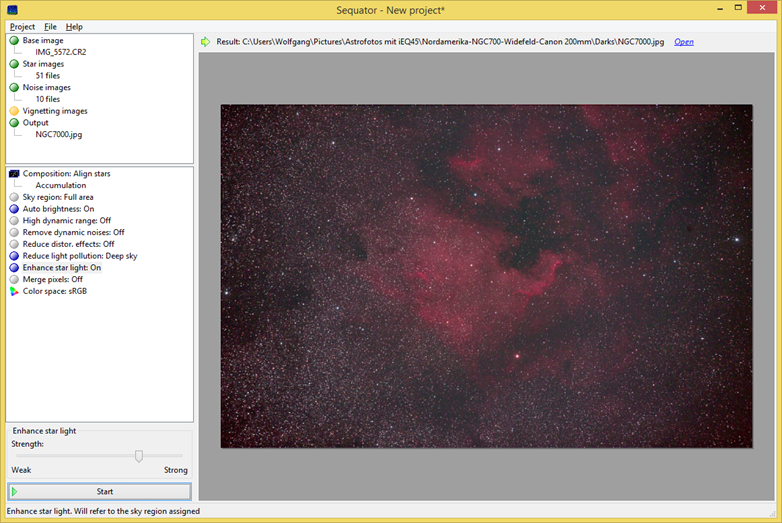Click the green Output status icon

[x=14, y=123]
